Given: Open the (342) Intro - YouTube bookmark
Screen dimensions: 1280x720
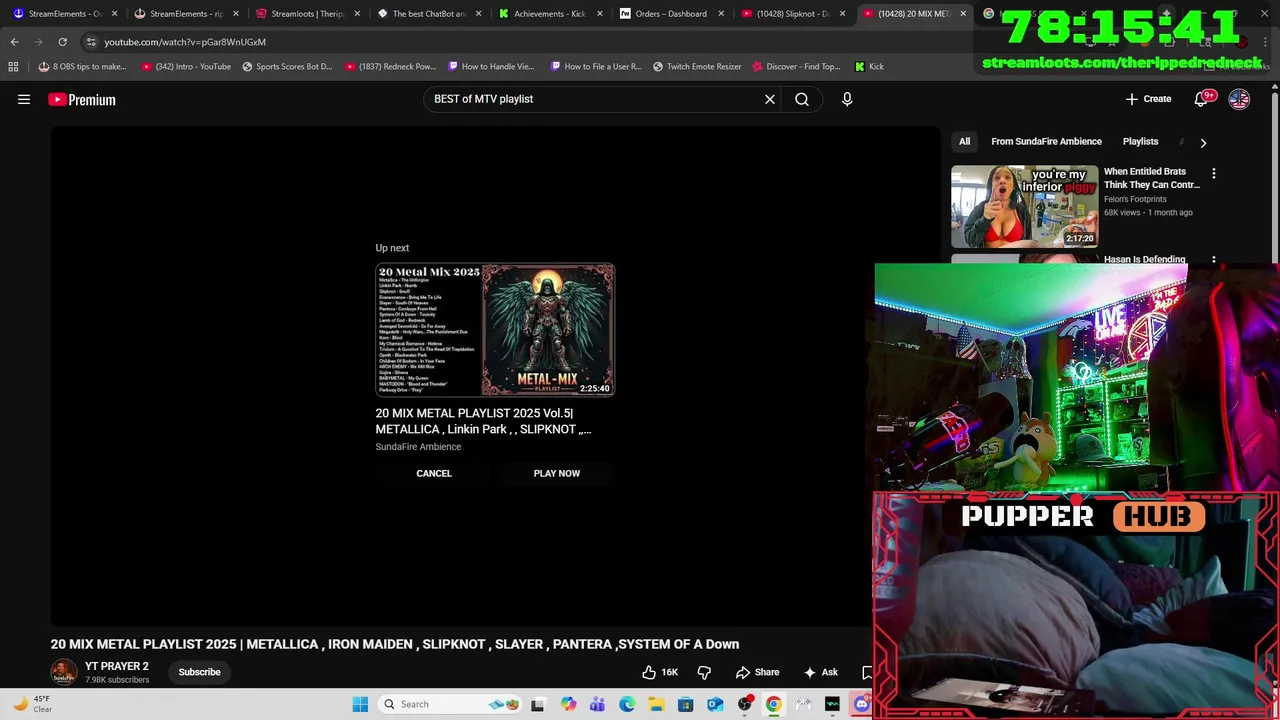Looking at the screenshot, I should tap(186, 66).
